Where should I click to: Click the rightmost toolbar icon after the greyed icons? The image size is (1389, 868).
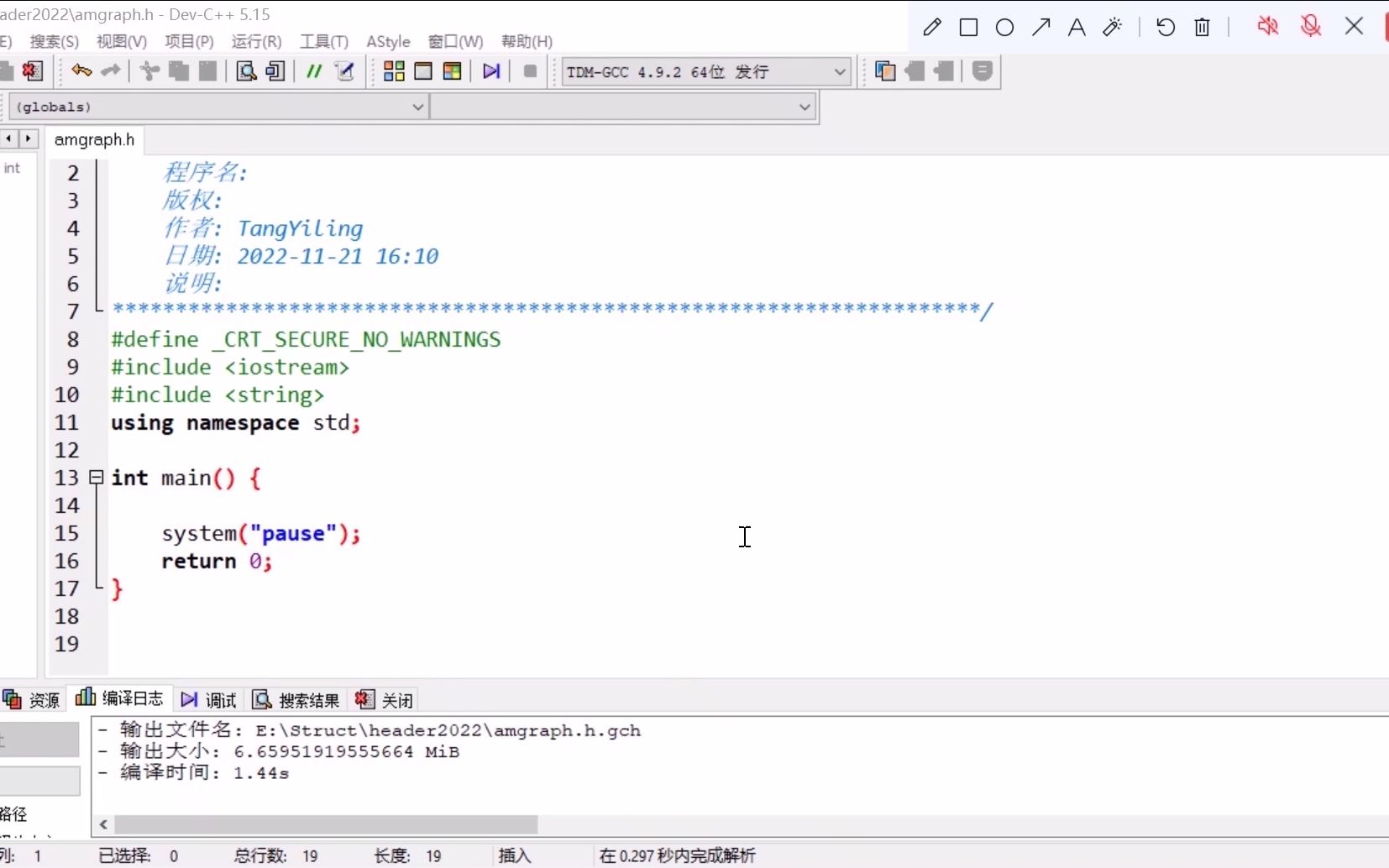pos(982,71)
